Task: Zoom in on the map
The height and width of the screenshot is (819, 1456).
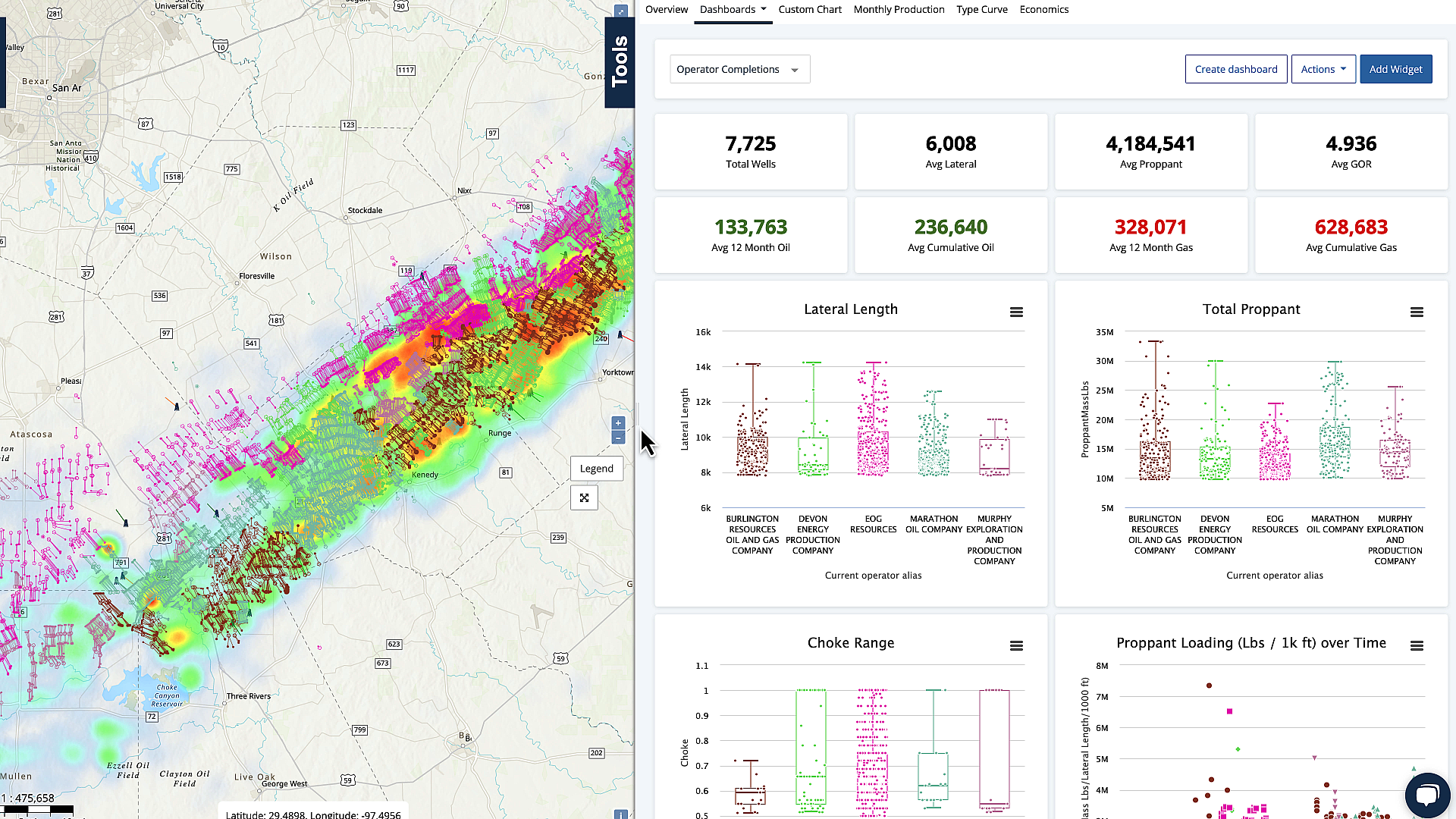Action: (x=618, y=423)
